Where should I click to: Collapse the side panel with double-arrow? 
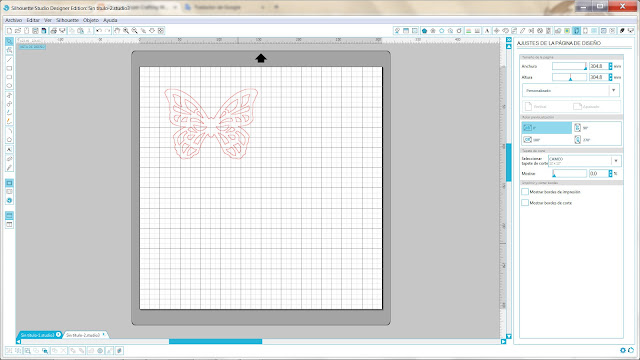509,40
